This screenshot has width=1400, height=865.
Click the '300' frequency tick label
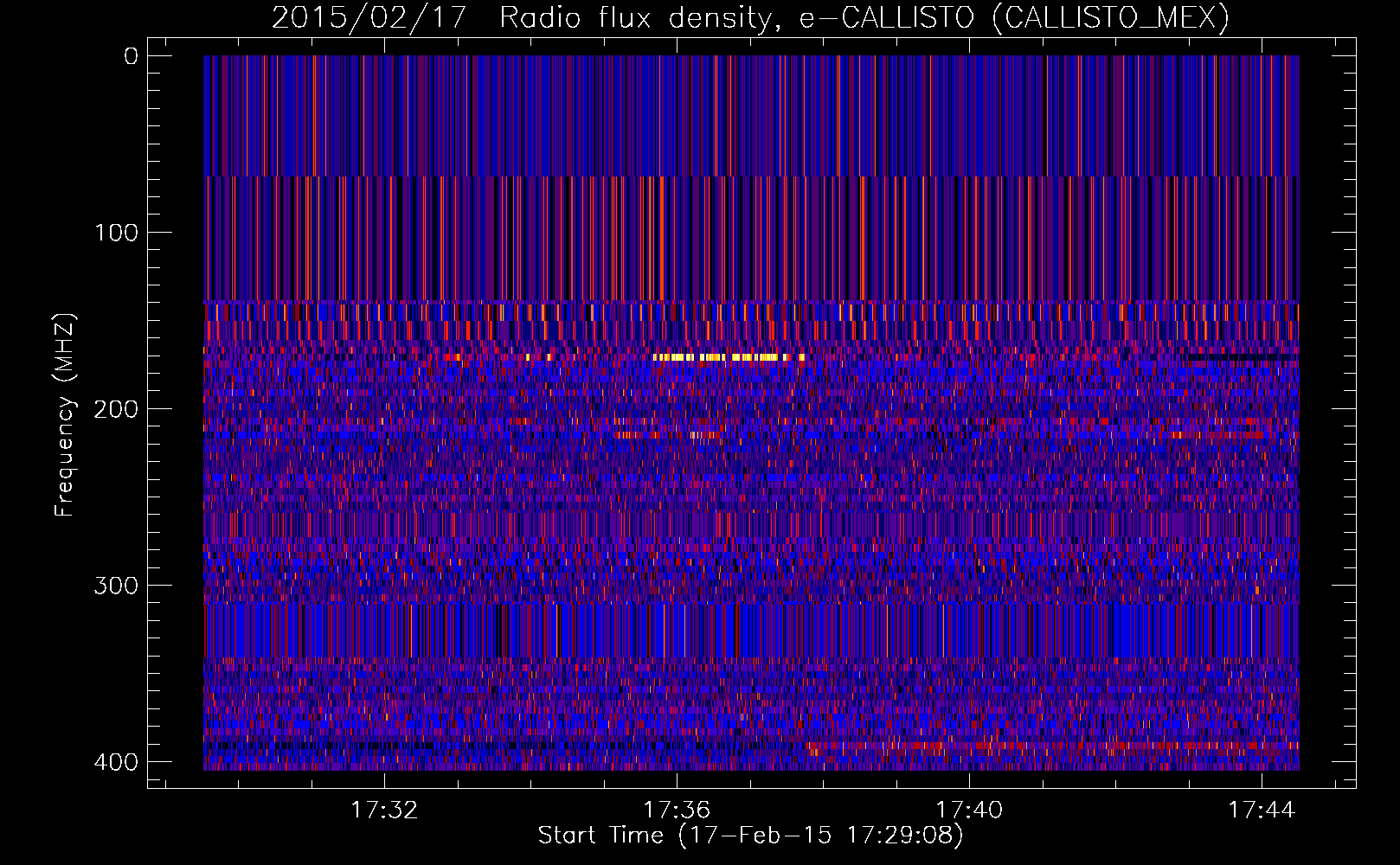[115, 586]
